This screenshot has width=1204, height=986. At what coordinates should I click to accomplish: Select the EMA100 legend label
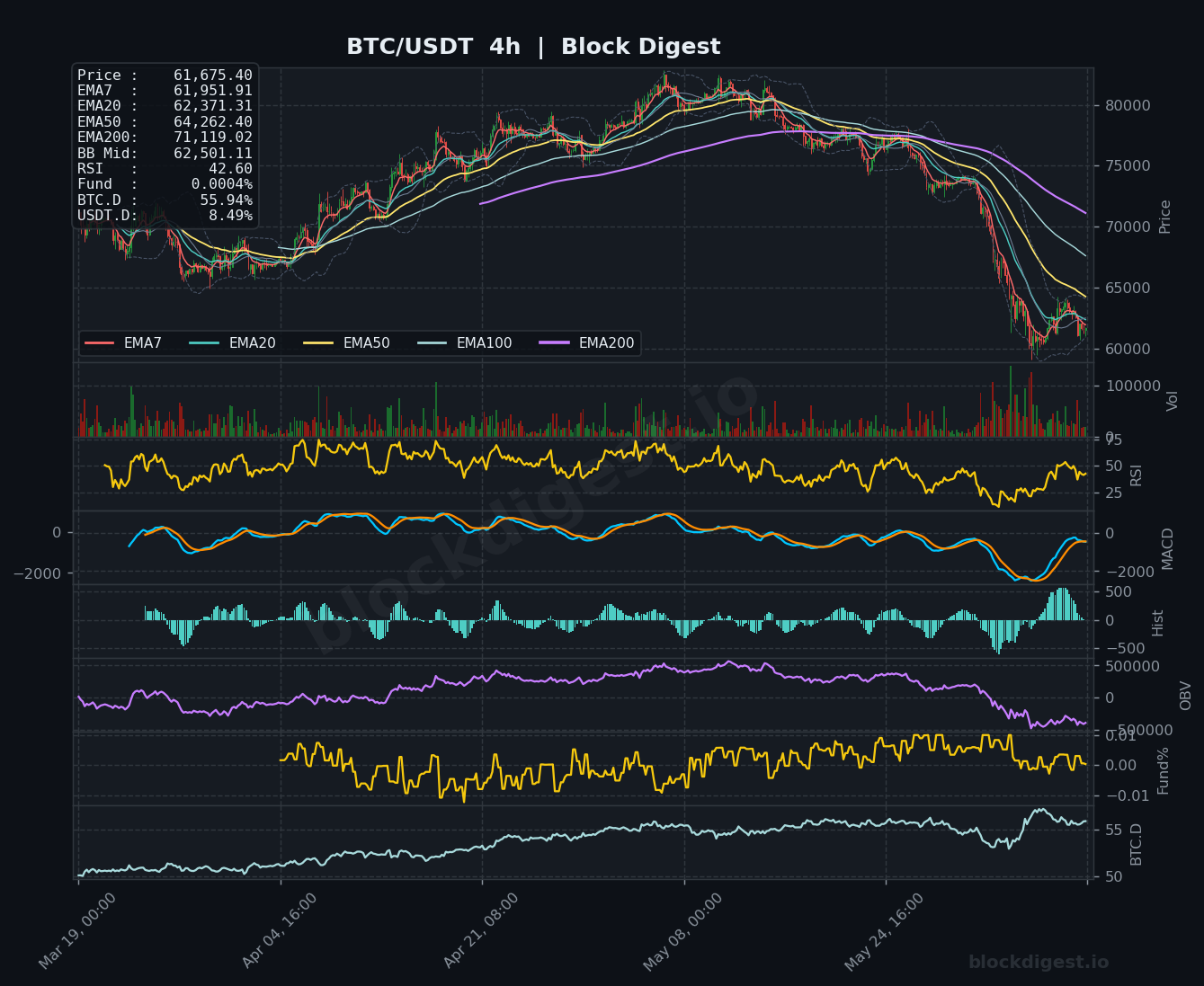[484, 343]
